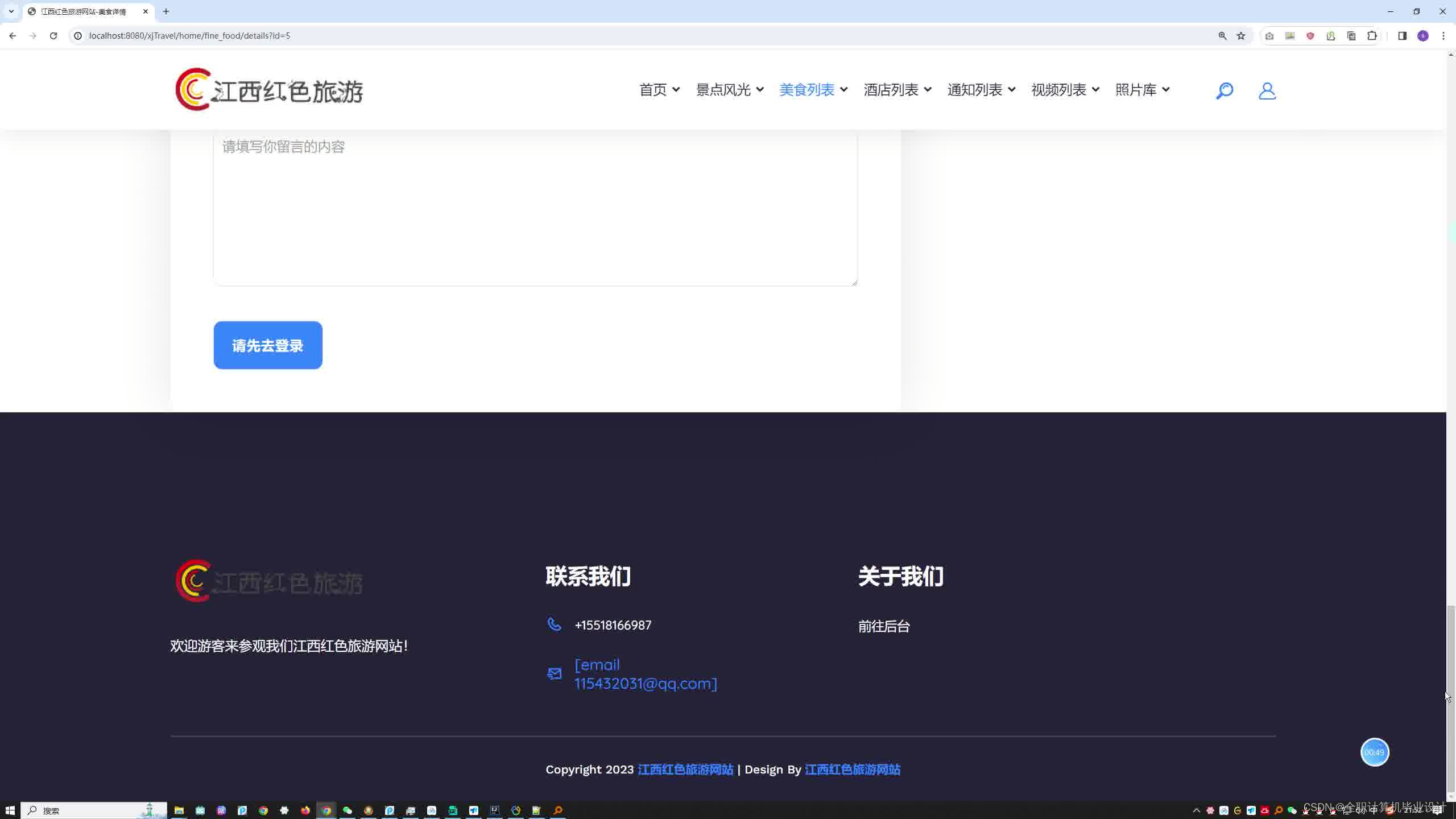
Task: Bookmark this page with star icon
Action: coord(1241,35)
